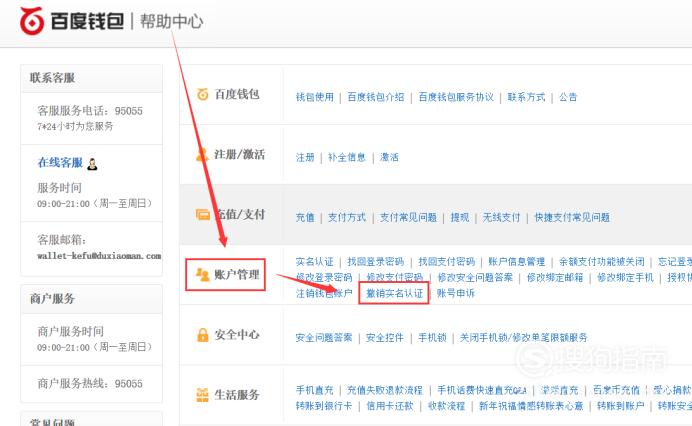Open the 信用卡还款 link
692x426 pixels.
tap(390, 406)
